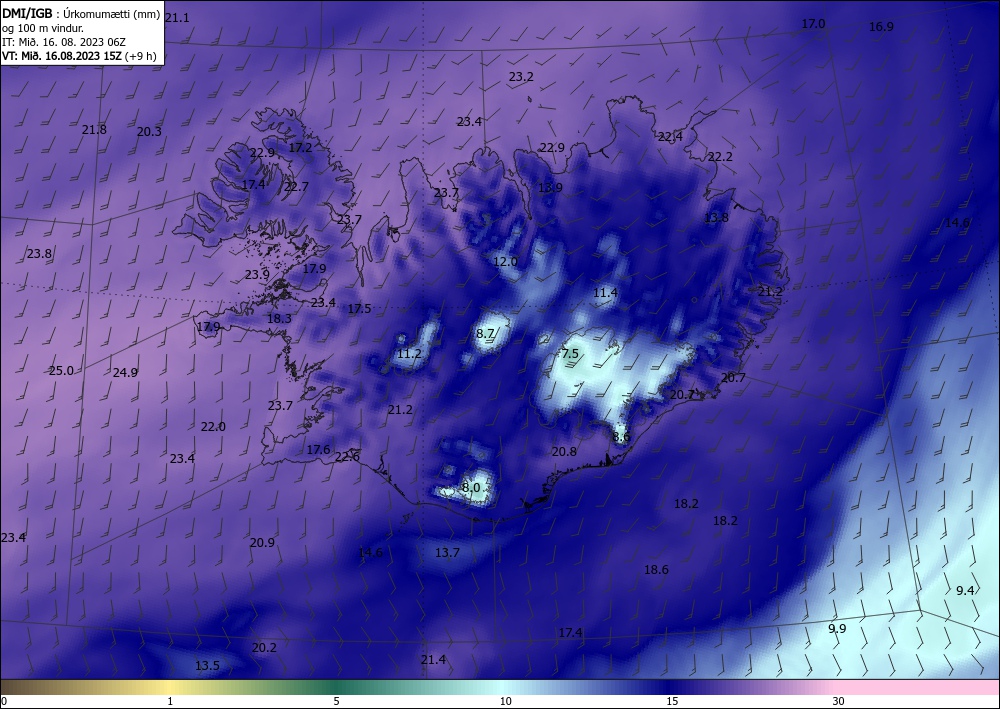Click the 18.3 value label

279,318
